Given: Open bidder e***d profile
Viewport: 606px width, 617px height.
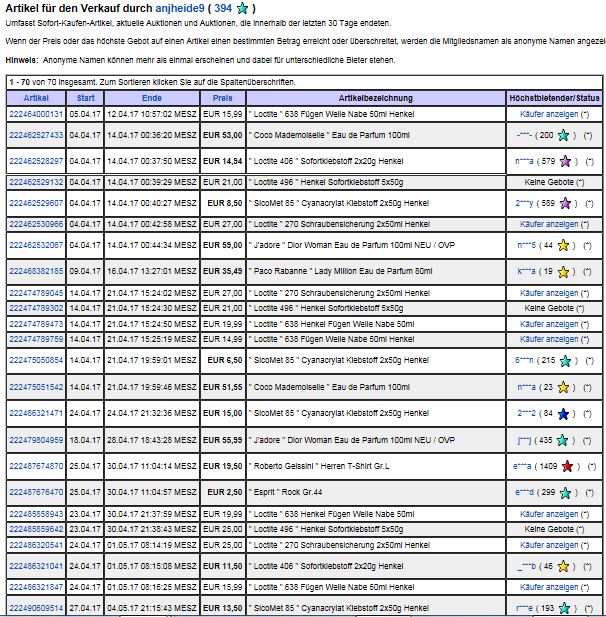Looking at the screenshot, I should point(524,493).
